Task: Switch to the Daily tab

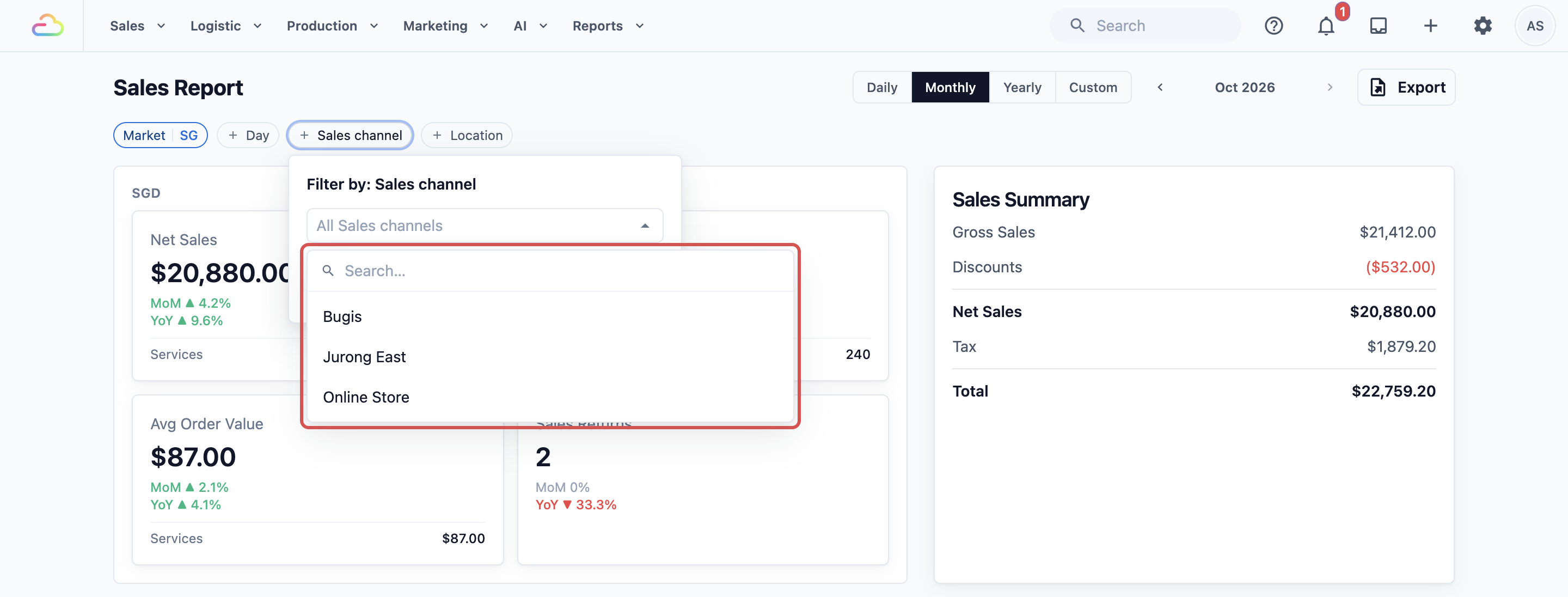Action: [882, 87]
